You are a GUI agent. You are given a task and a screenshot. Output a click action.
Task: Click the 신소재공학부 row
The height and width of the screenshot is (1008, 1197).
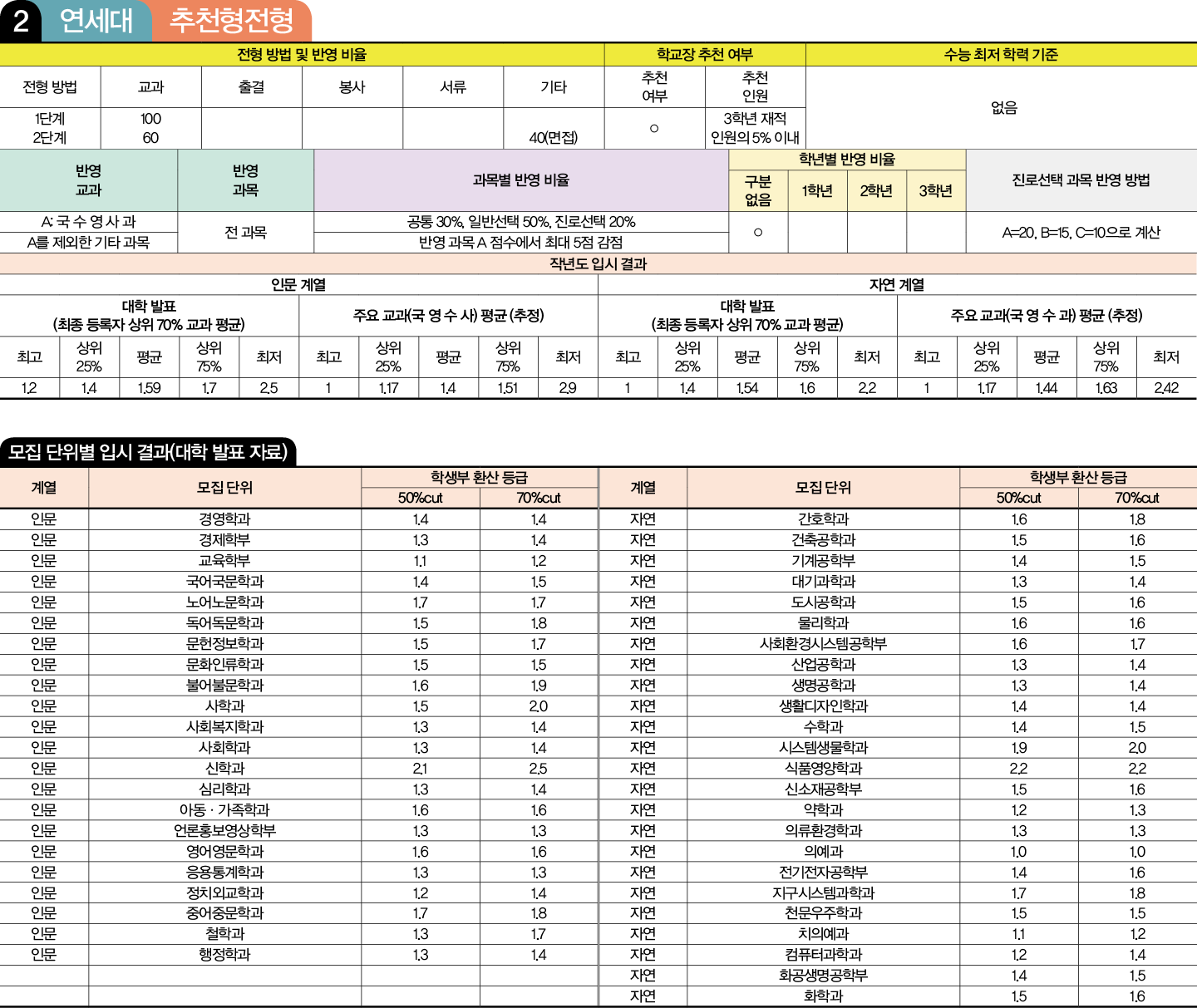(x=898, y=789)
